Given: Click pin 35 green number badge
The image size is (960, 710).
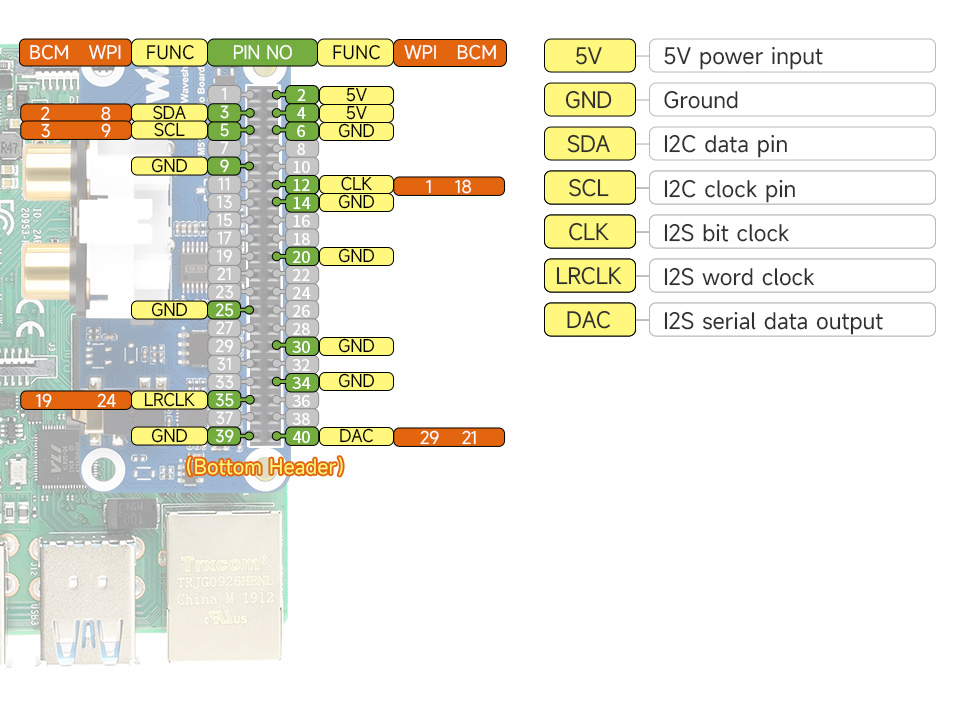Looking at the screenshot, I should (224, 400).
